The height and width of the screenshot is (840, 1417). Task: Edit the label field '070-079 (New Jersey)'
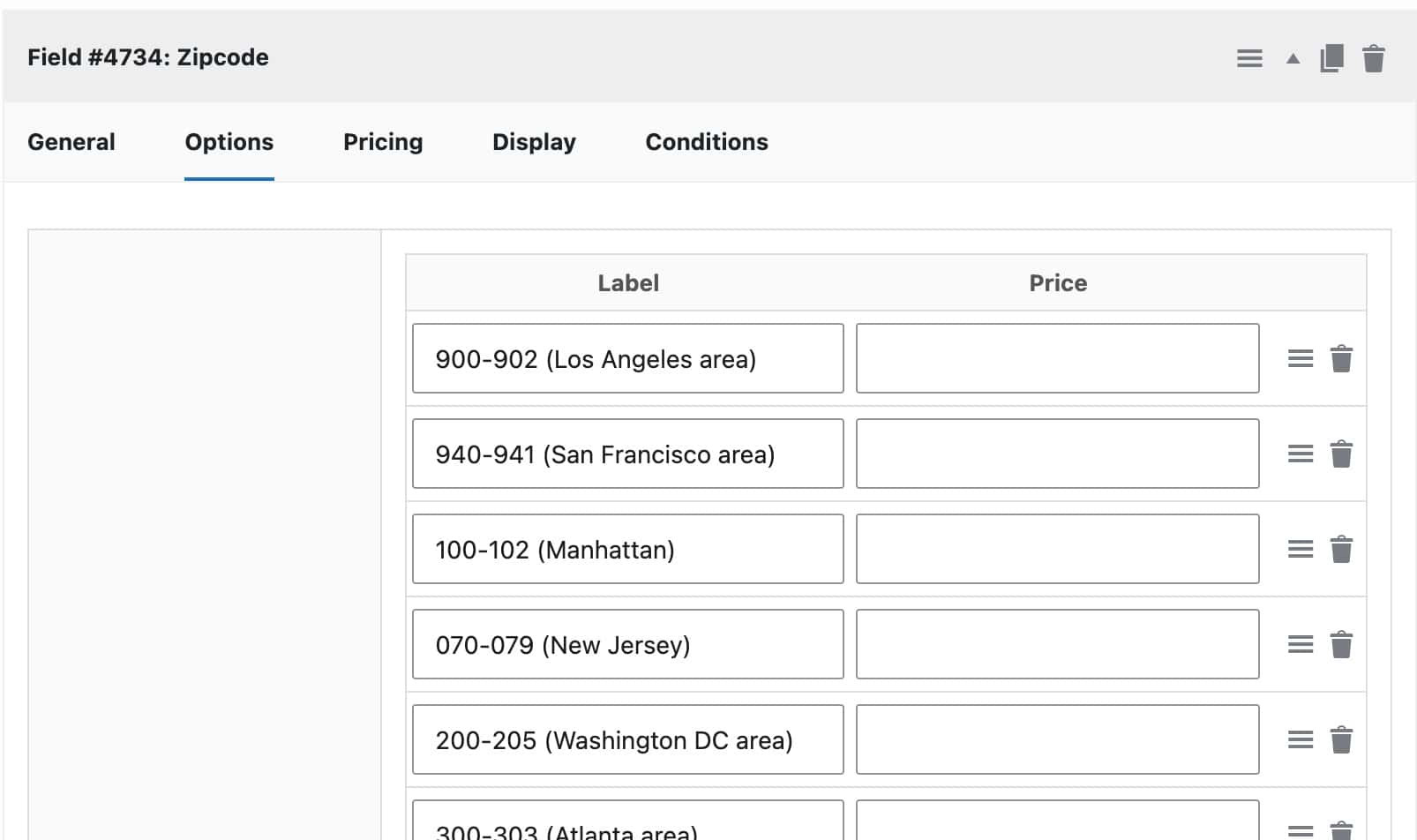coord(628,644)
